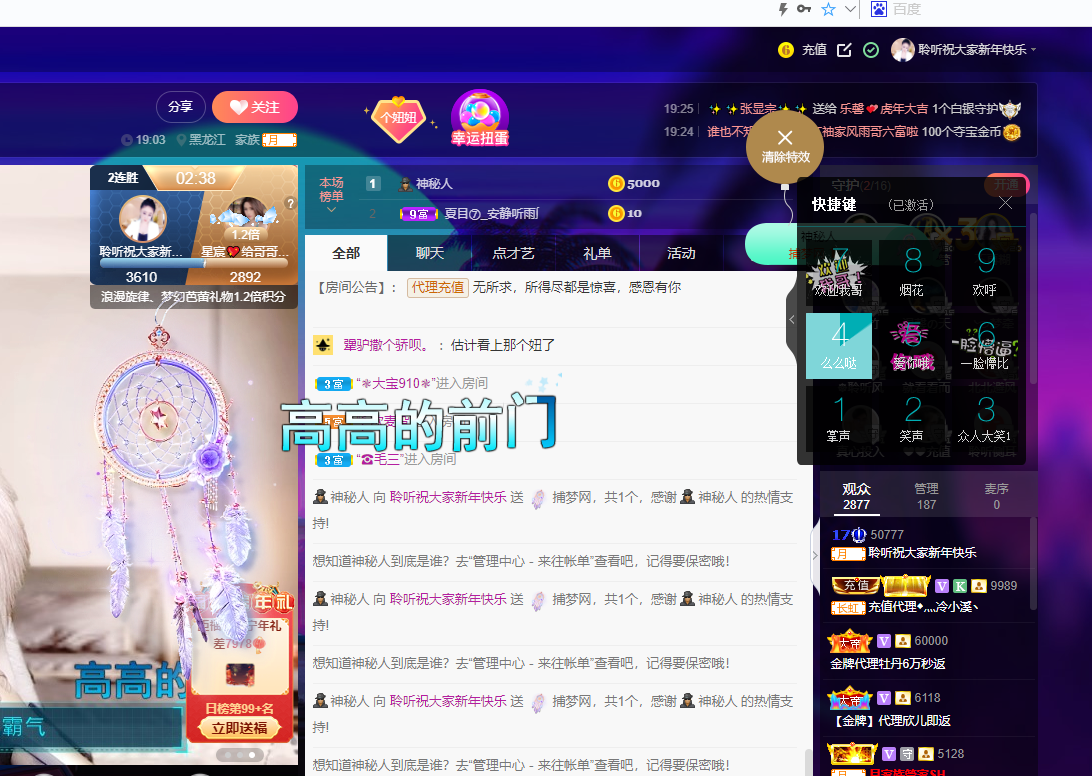Trigger shortcut 6 一脸懵比
The height and width of the screenshot is (776, 1092).
(x=985, y=346)
